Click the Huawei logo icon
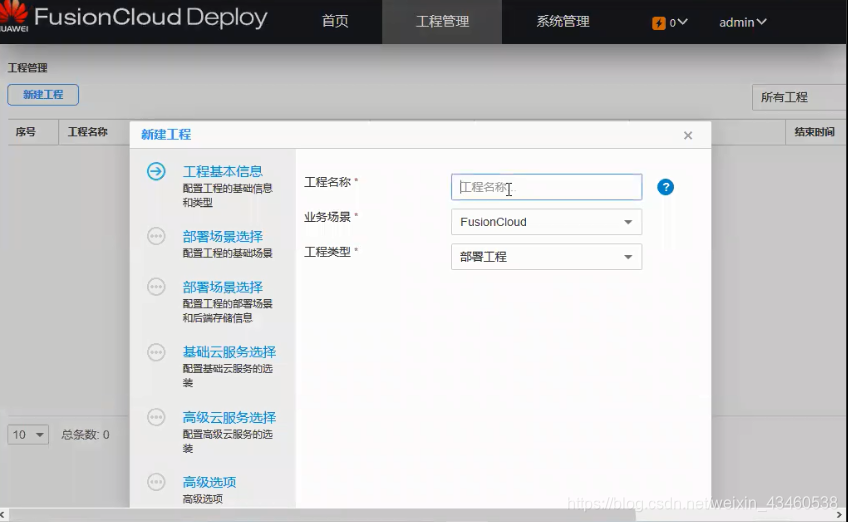Screen dimensions: 848x522 [x=14, y=16]
